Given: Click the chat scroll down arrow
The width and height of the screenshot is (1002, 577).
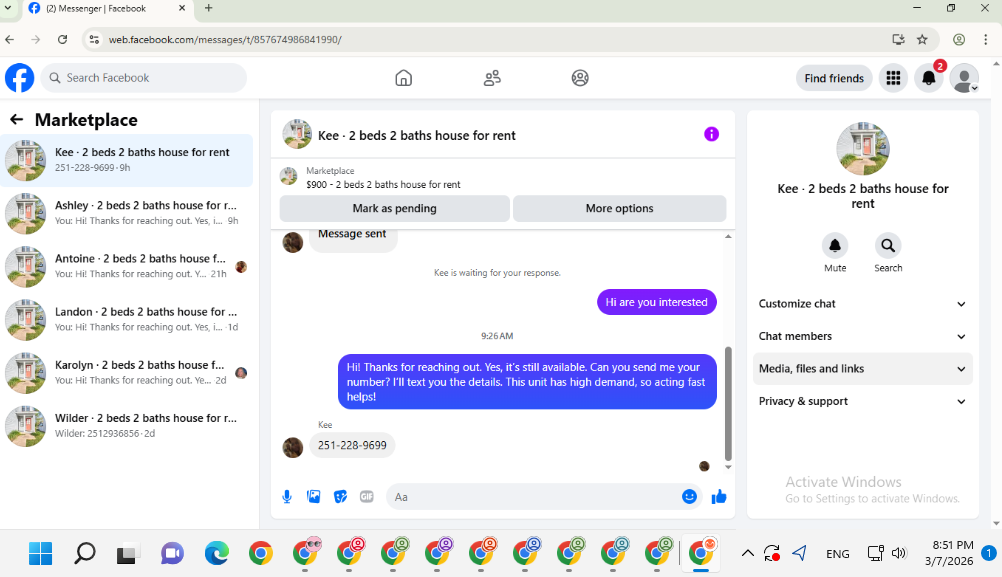Looking at the screenshot, I should (728, 467).
